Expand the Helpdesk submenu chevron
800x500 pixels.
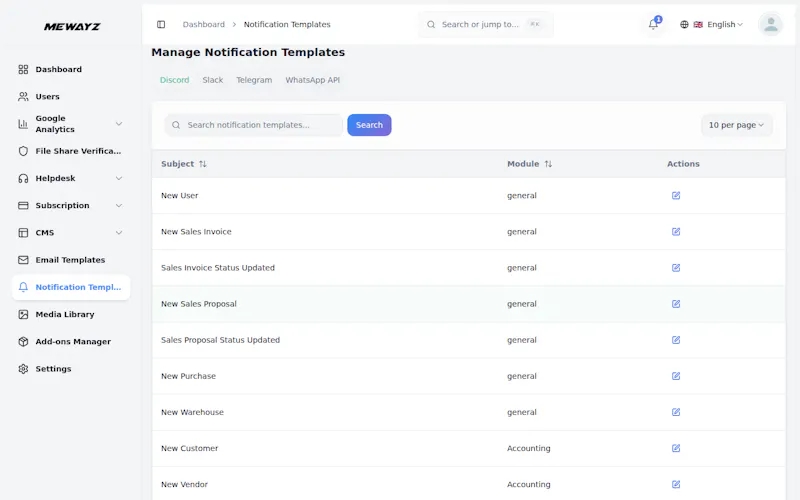pos(119,178)
